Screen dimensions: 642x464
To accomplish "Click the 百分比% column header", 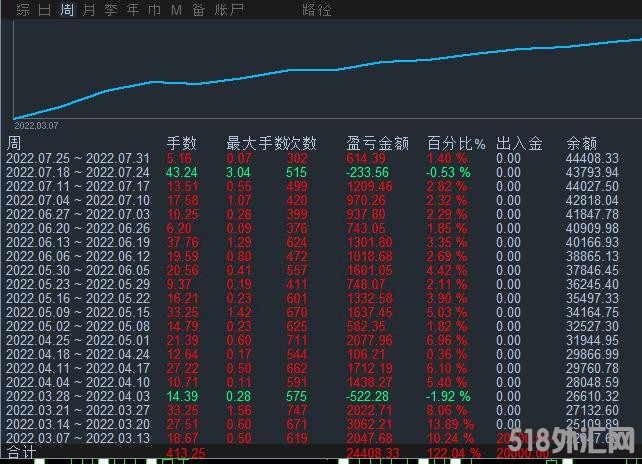I will 456,143.
